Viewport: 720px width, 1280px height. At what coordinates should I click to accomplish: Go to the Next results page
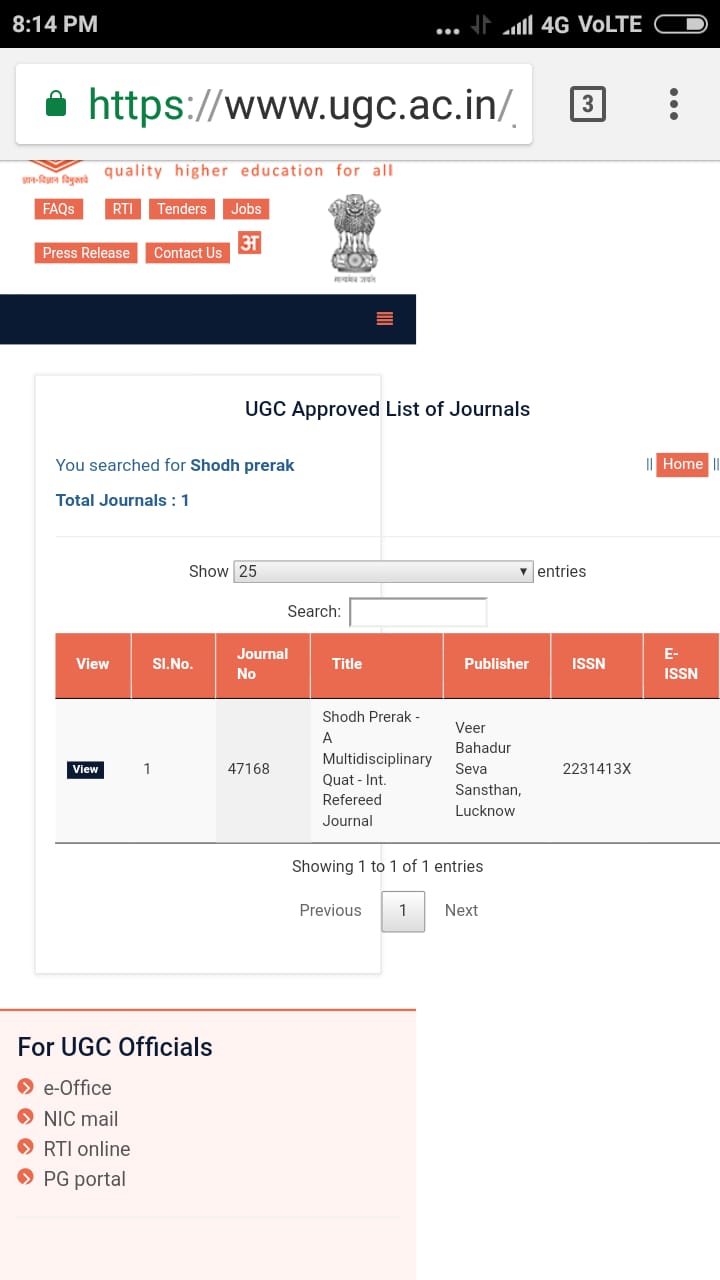(x=461, y=910)
